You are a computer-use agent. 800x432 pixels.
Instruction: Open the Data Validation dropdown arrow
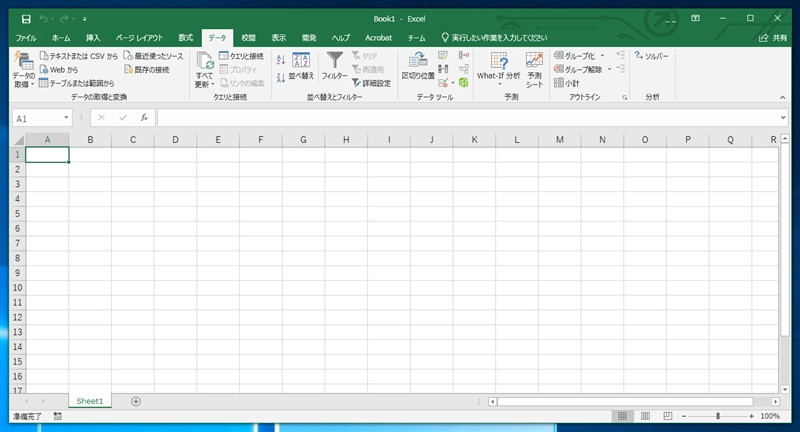pos(453,83)
